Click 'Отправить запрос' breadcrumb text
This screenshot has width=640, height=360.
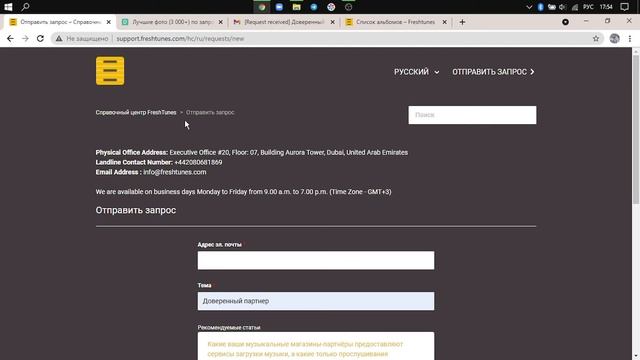[210, 112]
